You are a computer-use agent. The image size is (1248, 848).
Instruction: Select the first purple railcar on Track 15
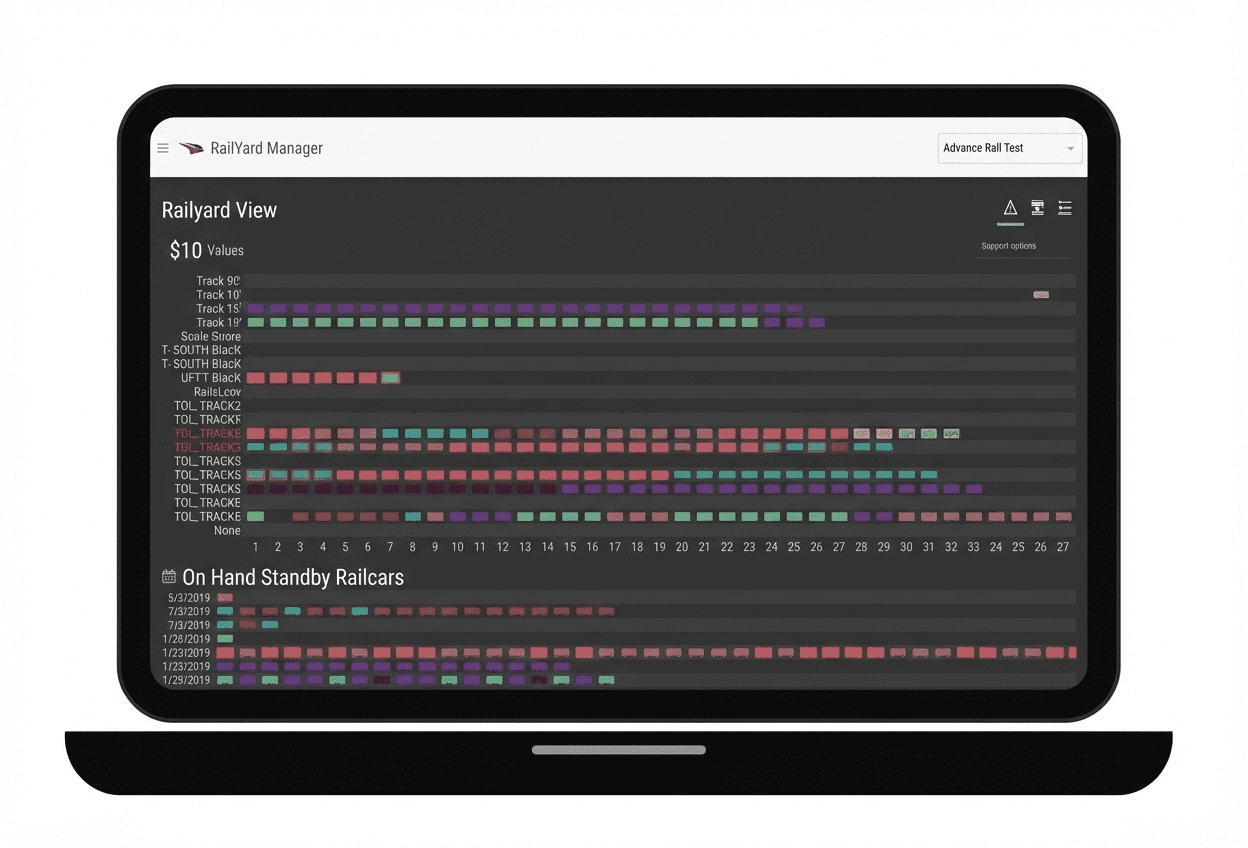255,309
